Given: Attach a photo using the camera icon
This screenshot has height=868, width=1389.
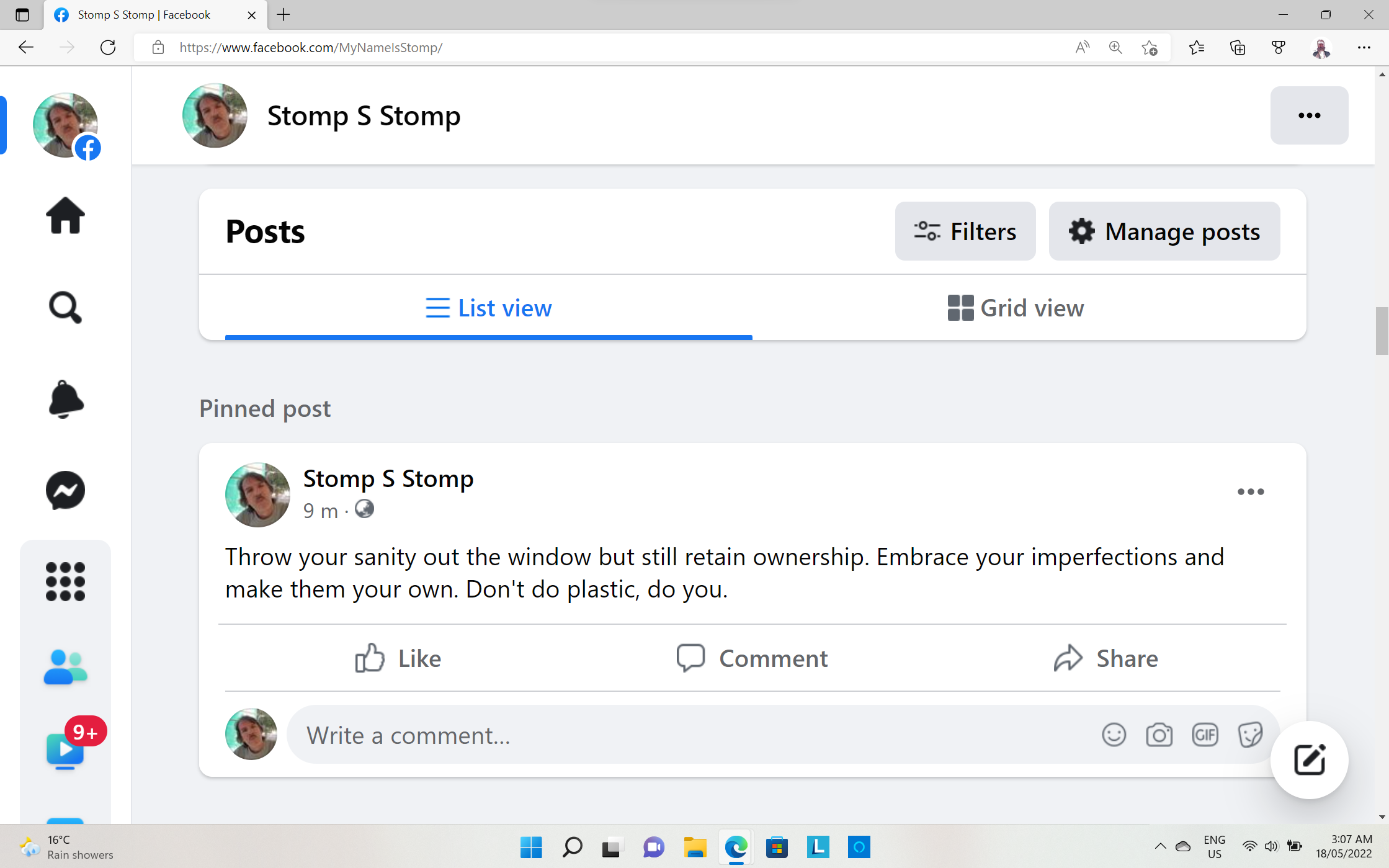Looking at the screenshot, I should coord(1159,735).
